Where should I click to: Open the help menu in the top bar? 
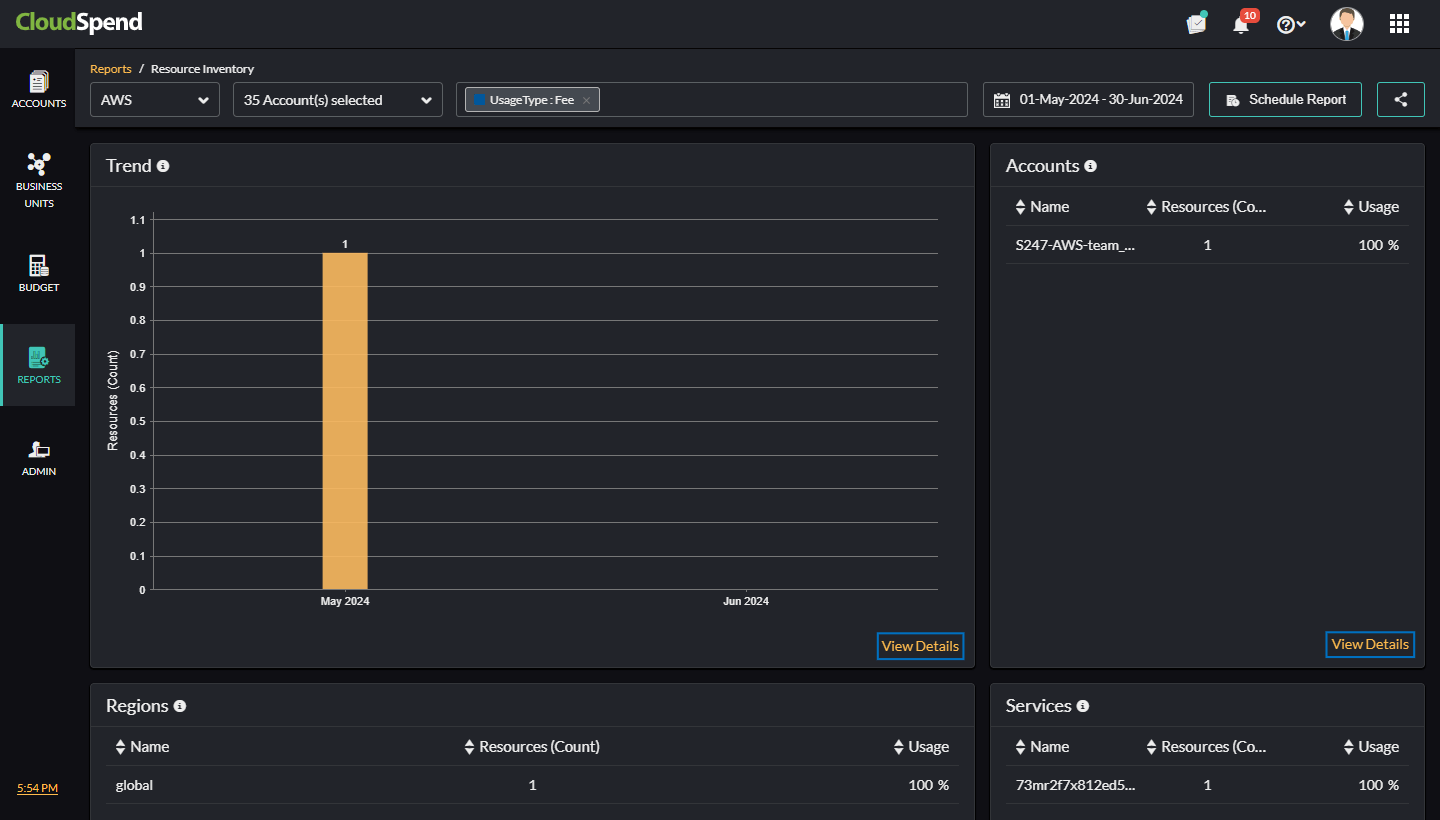pyautogui.click(x=1290, y=23)
